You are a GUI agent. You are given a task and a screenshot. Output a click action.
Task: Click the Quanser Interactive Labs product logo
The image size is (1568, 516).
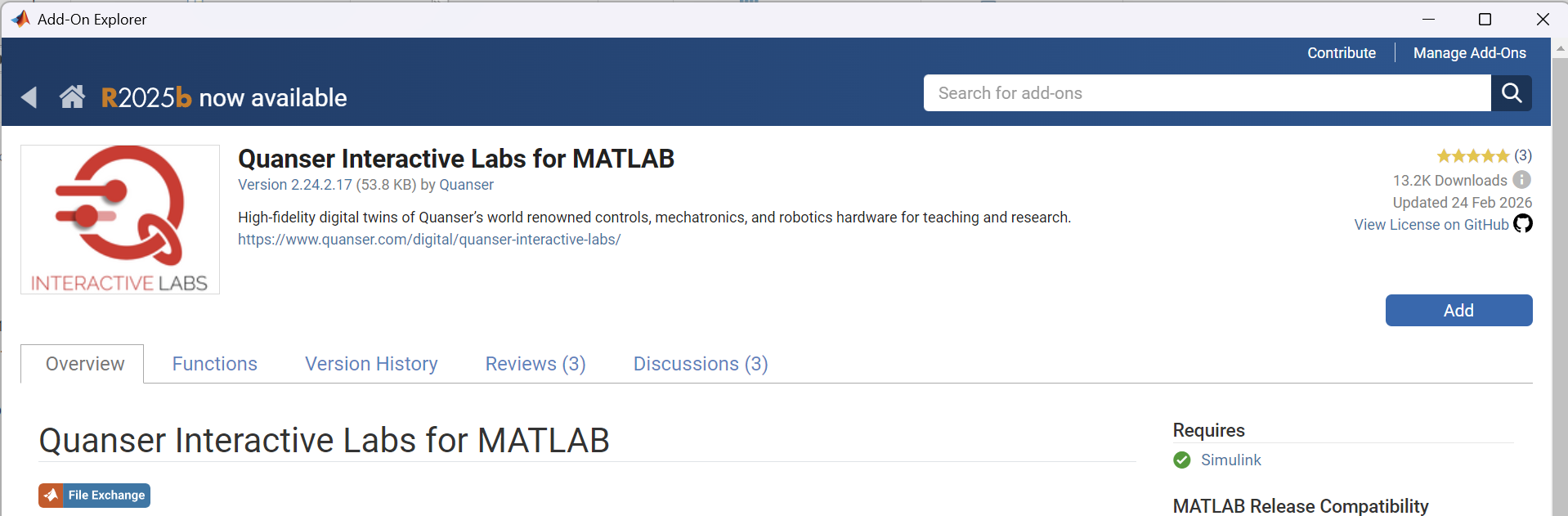tap(119, 218)
